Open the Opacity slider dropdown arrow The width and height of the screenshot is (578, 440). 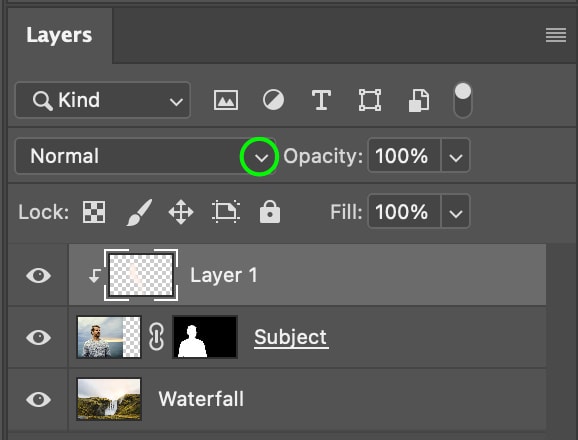(456, 156)
